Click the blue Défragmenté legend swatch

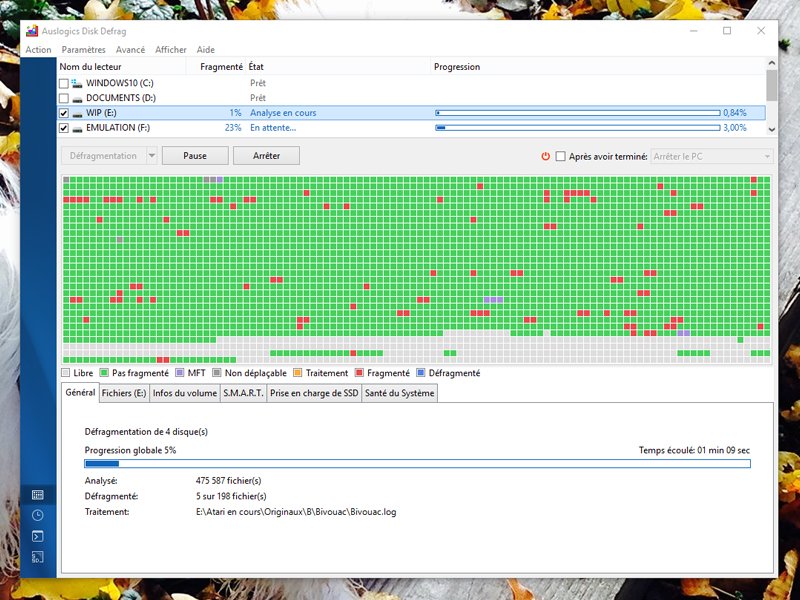point(421,373)
